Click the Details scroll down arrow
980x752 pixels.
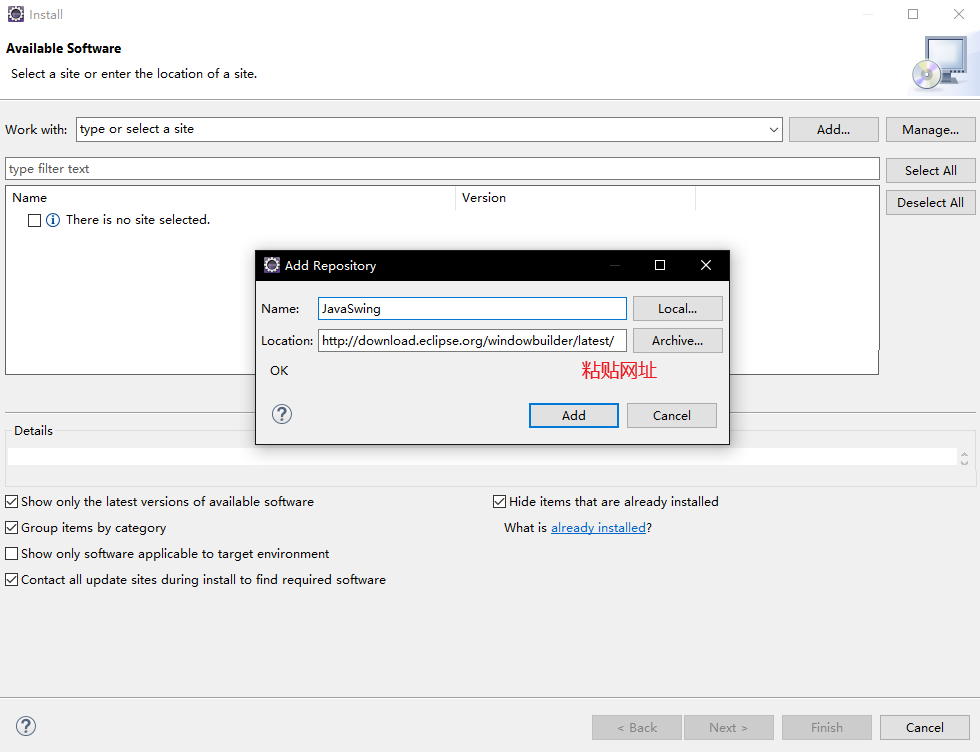coord(964,463)
